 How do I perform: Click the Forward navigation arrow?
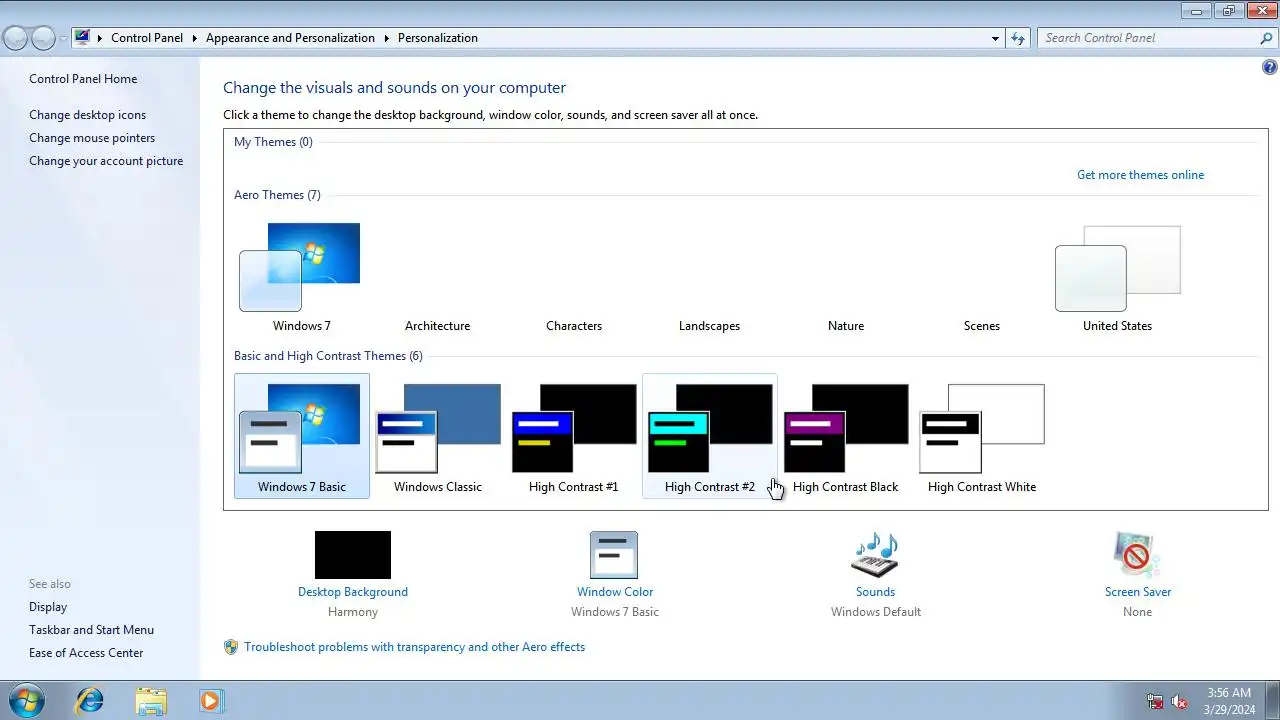pyautogui.click(x=43, y=38)
